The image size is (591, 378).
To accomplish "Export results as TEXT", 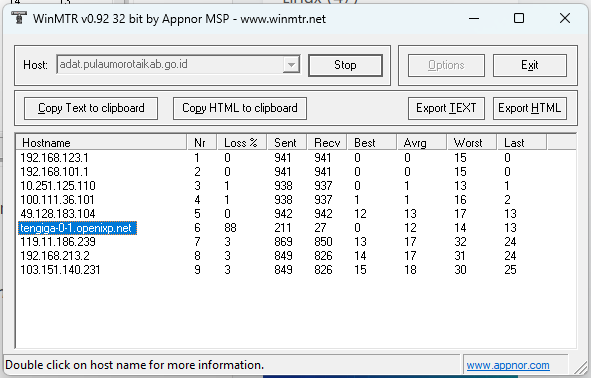I will click(x=446, y=108).
